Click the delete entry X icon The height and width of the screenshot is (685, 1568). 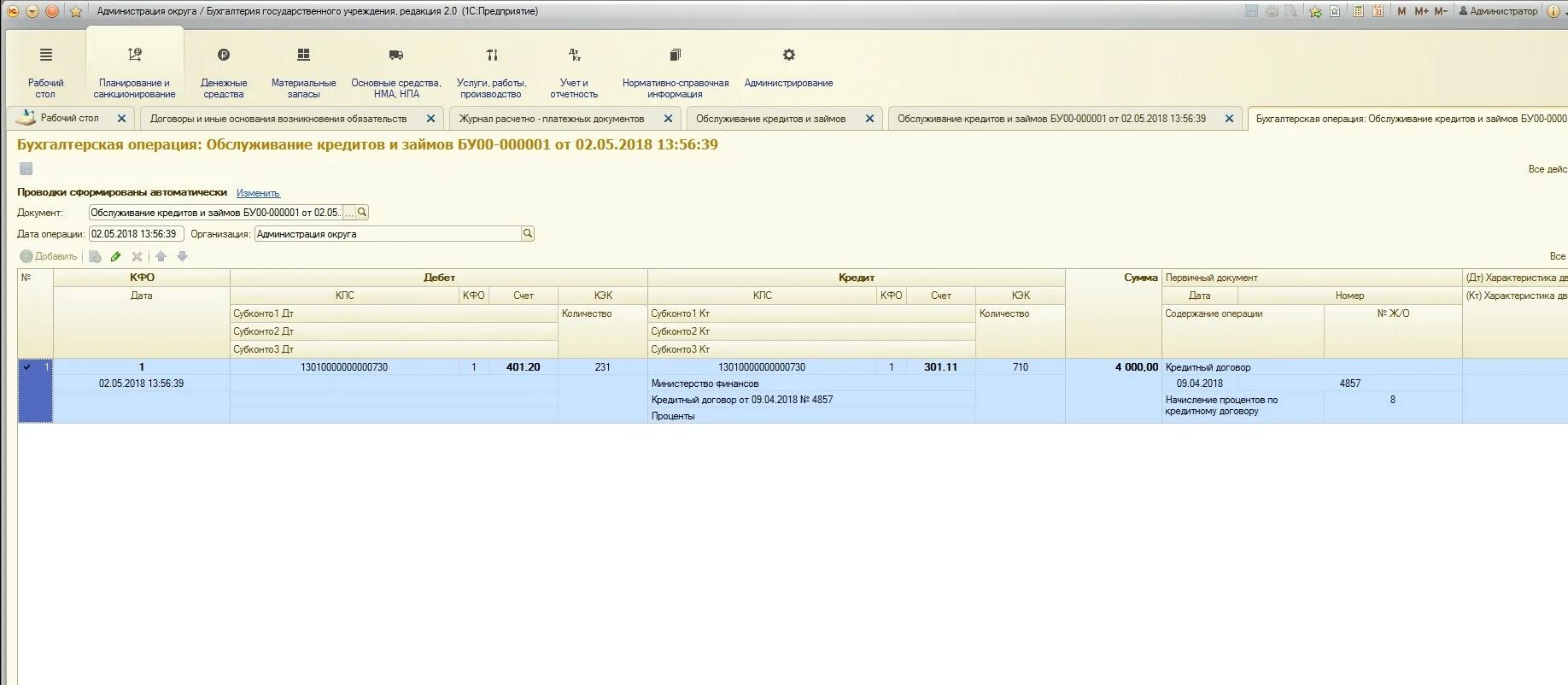coord(137,256)
